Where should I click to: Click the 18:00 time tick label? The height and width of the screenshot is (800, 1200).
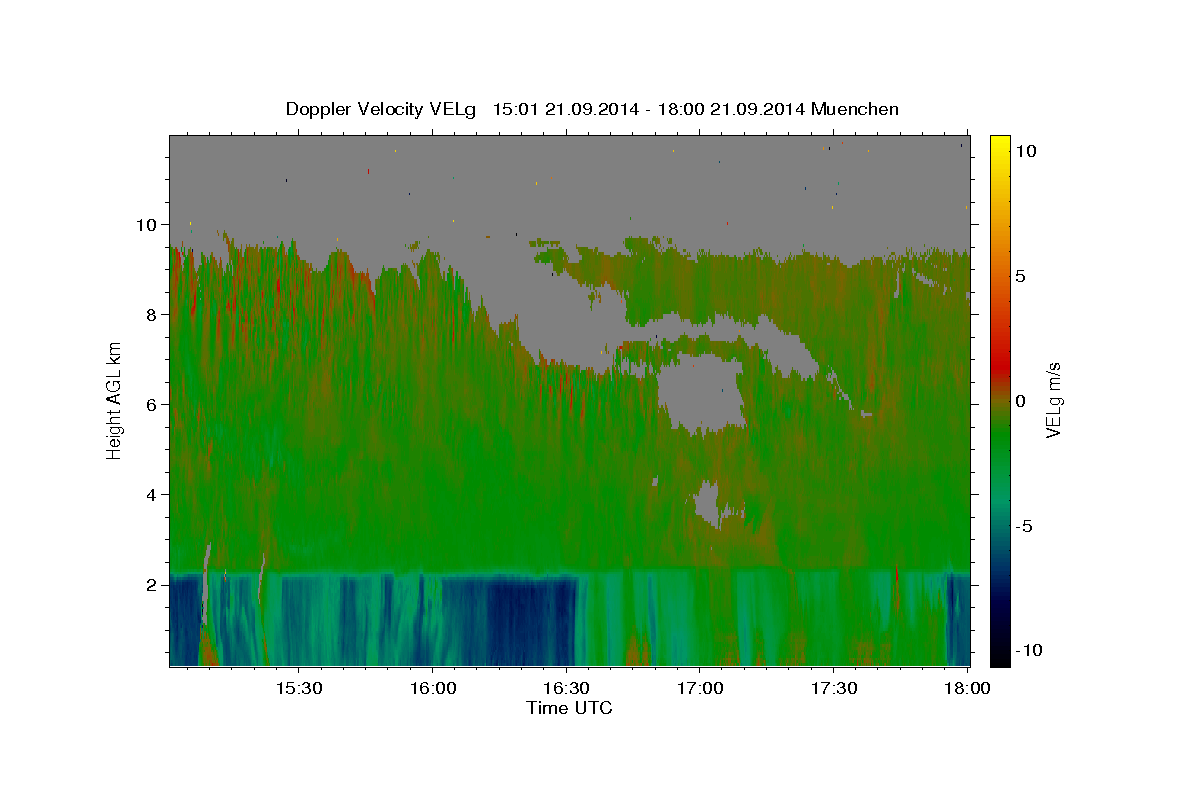(968, 688)
